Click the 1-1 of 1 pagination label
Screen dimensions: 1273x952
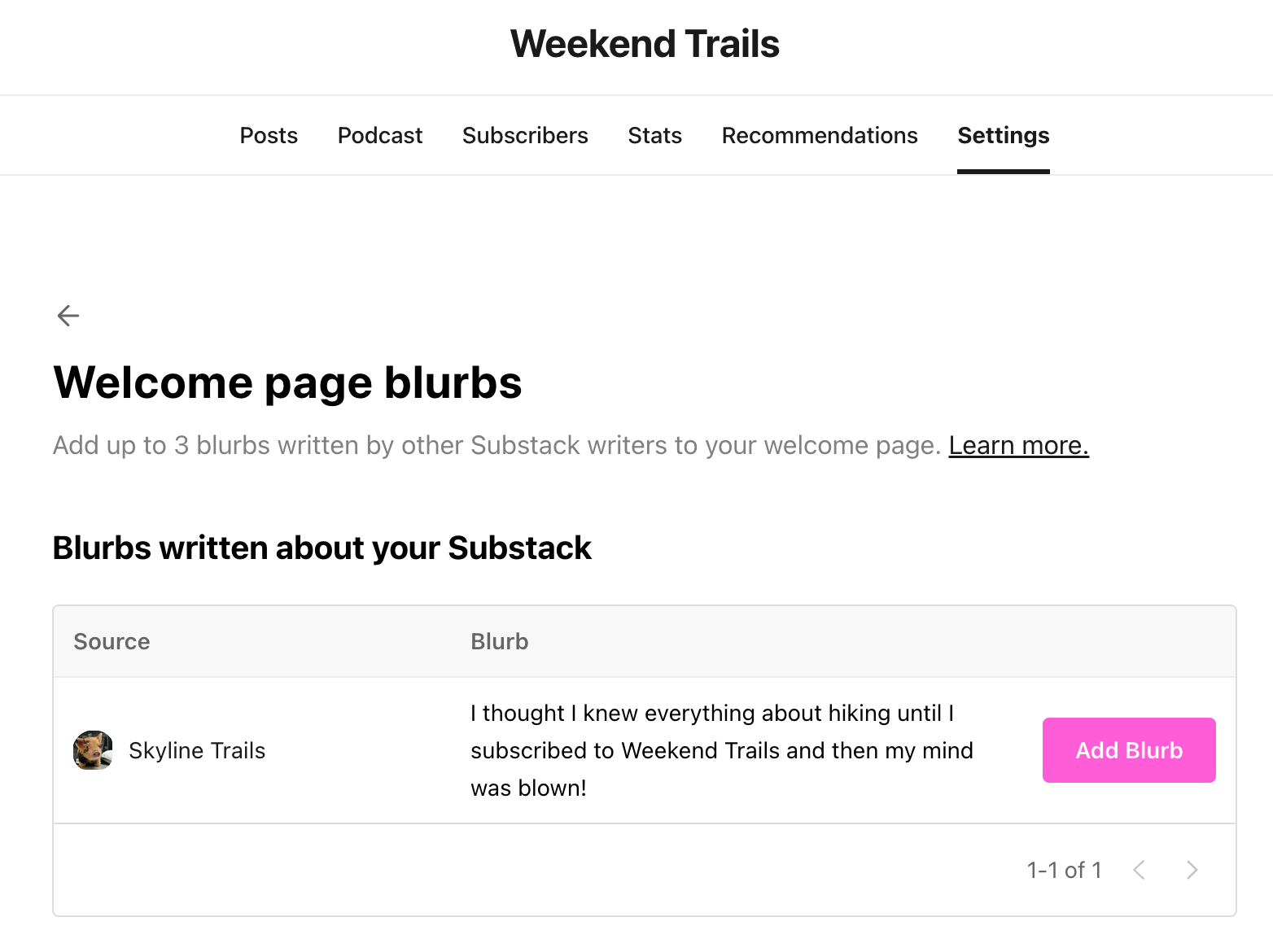click(x=1064, y=870)
